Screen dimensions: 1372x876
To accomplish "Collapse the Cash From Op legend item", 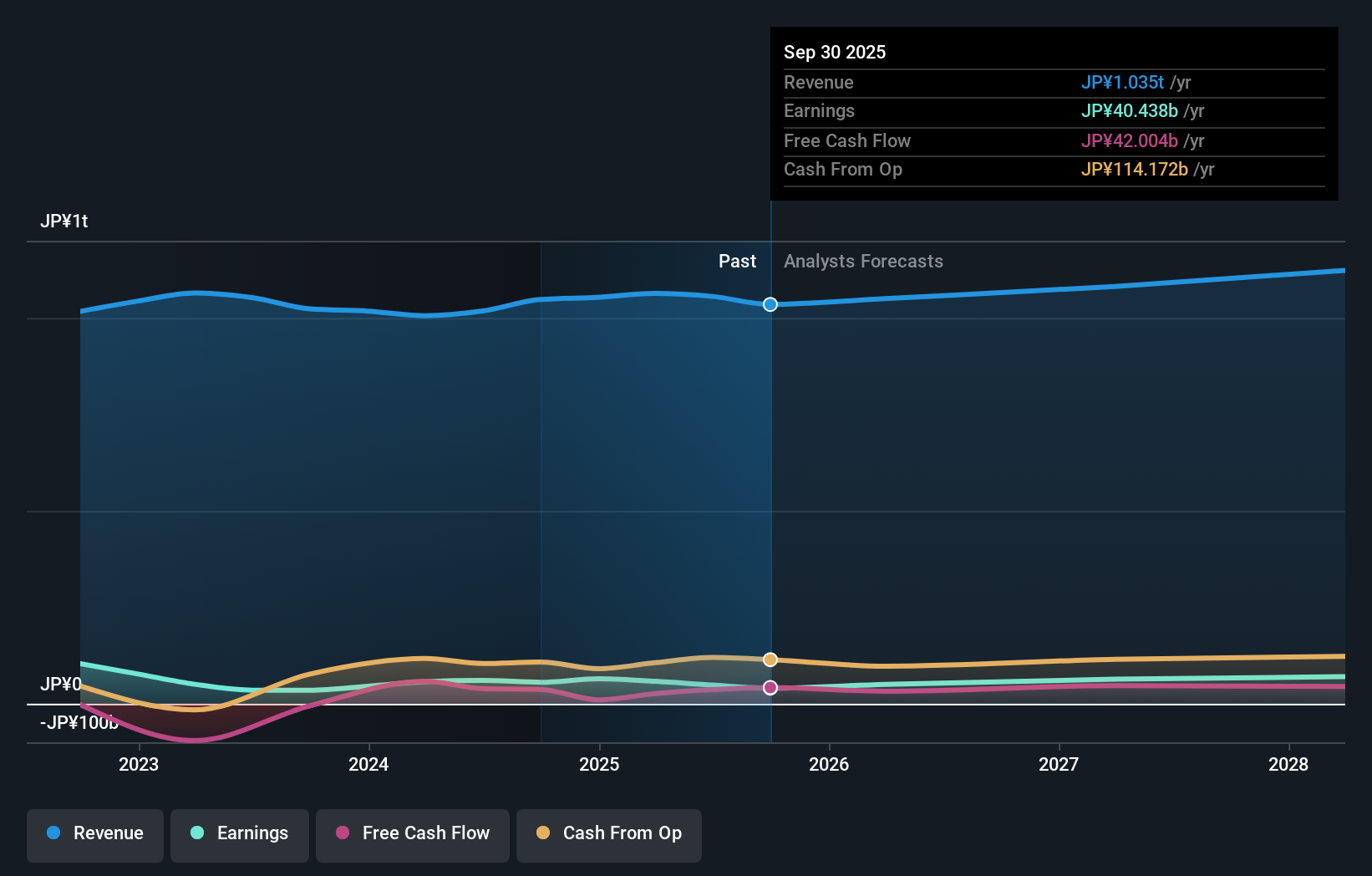I will tap(608, 833).
